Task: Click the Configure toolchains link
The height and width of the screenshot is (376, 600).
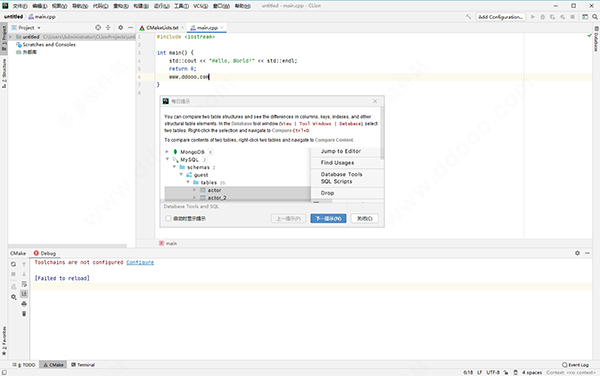Action: (x=140, y=262)
